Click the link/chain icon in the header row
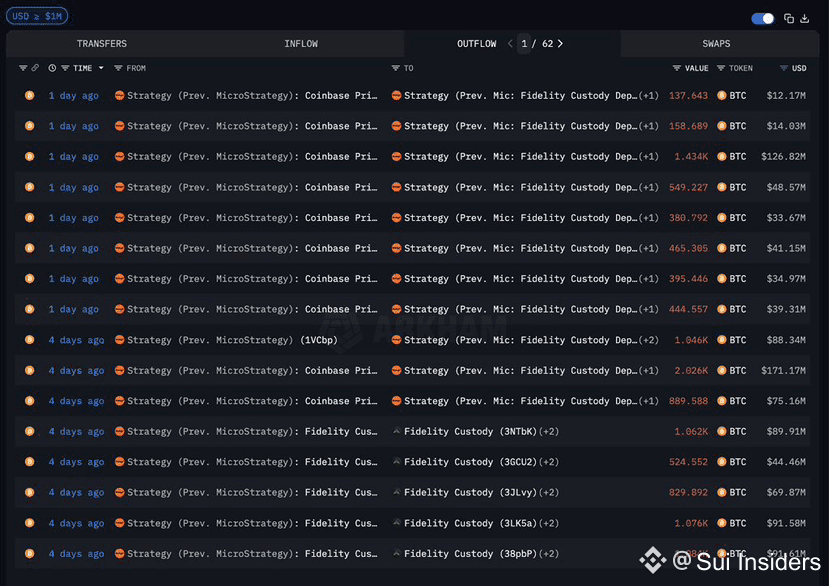This screenshot has height=586, width=829. point(34,68)
